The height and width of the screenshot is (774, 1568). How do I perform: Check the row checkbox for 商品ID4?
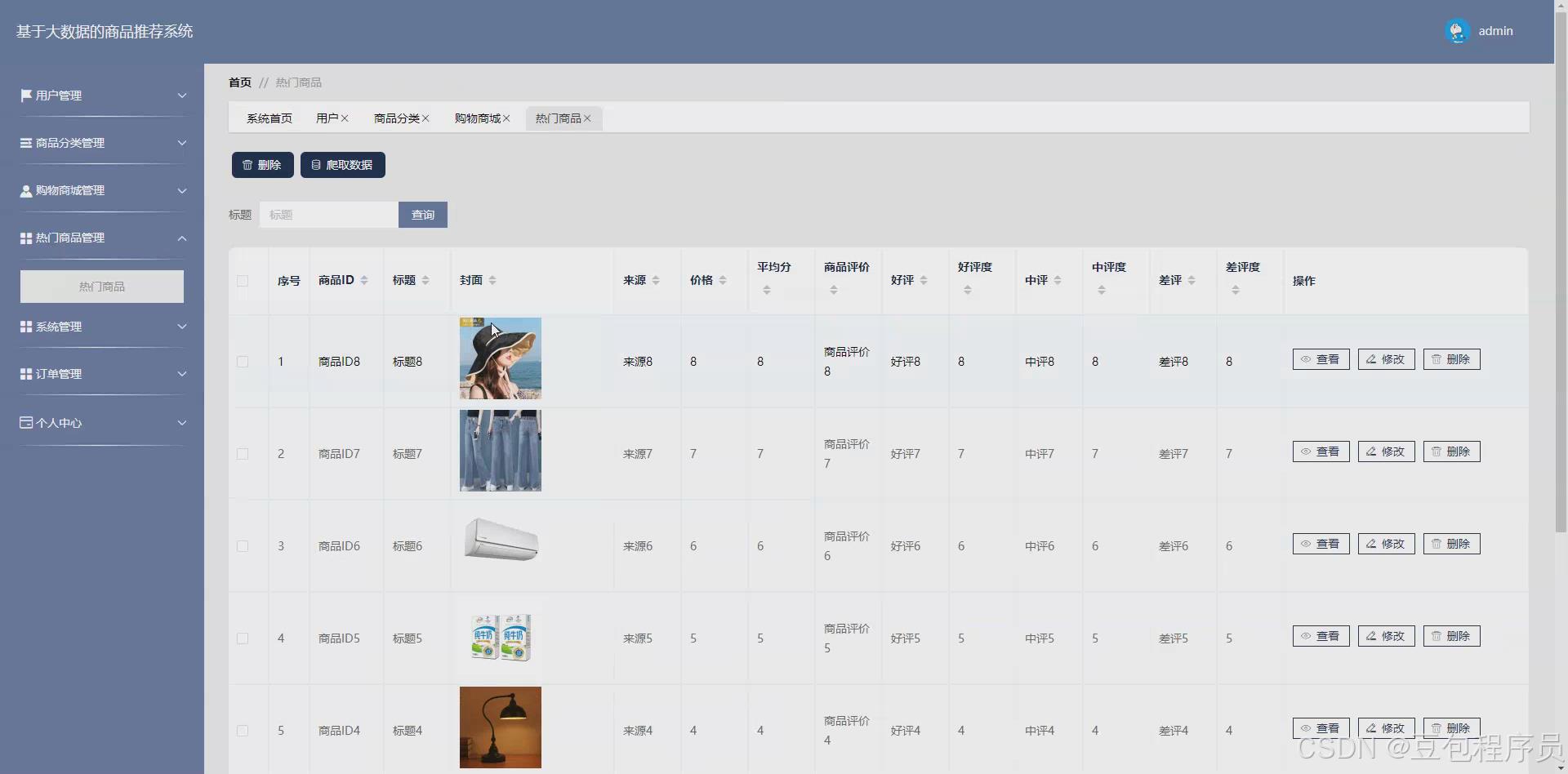[x=243, y=731]
